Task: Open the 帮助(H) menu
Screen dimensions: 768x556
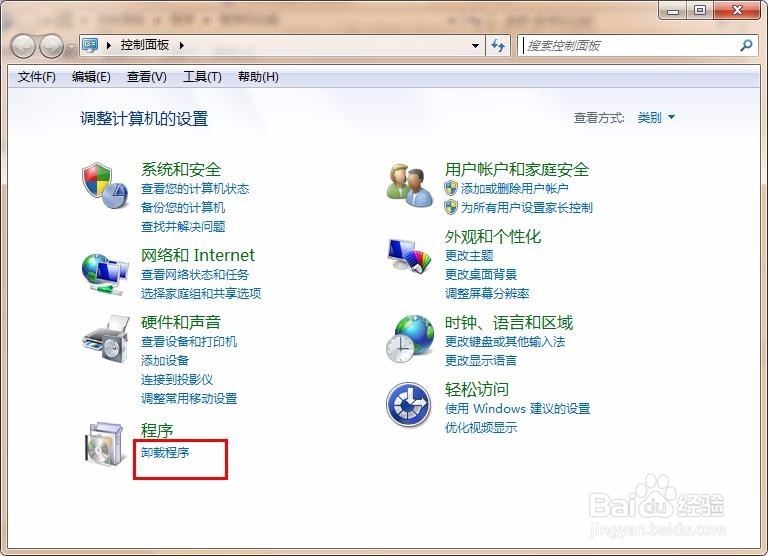Action: coord(258,77)
